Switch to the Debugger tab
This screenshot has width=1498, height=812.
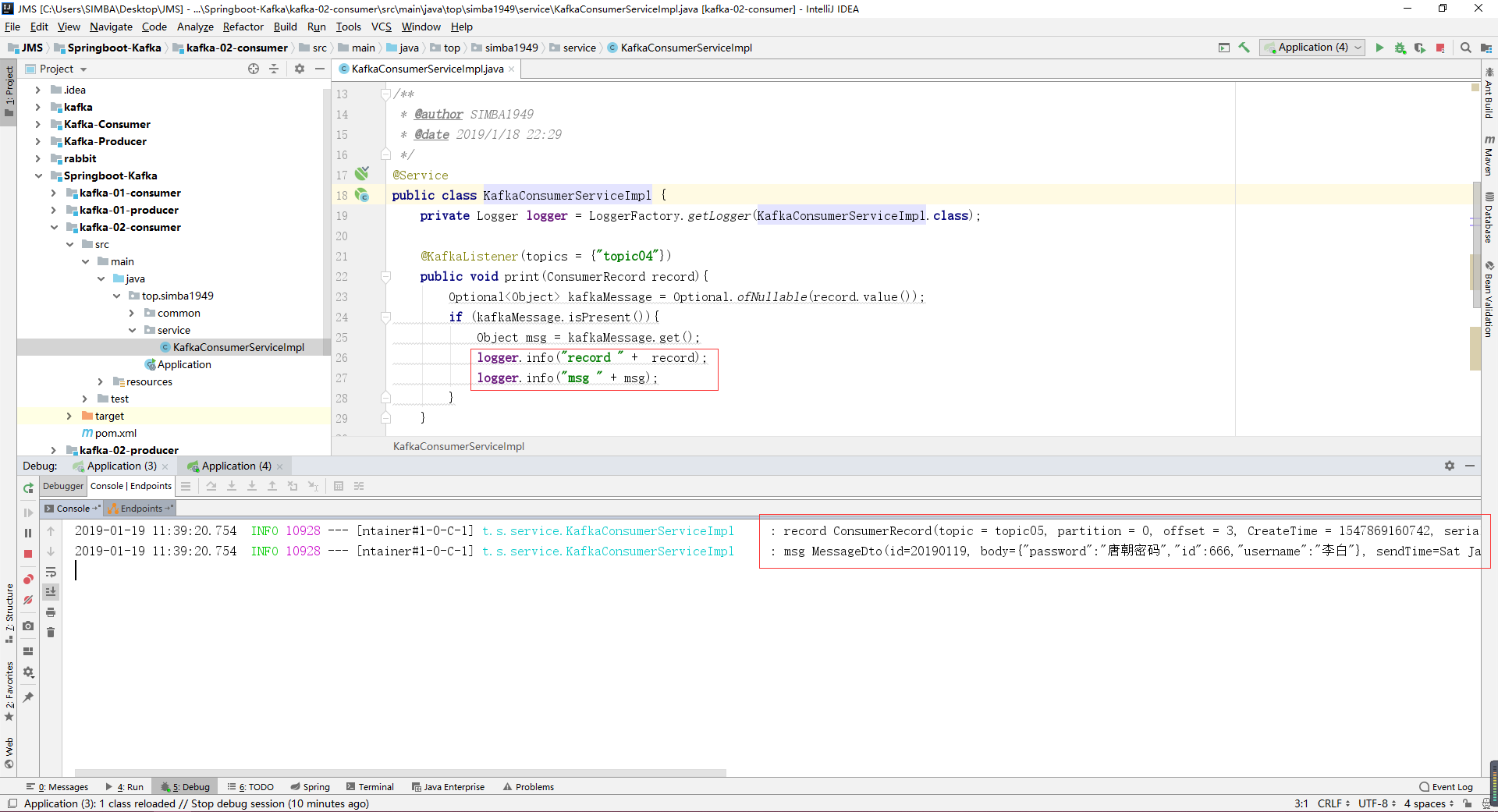[x=63, y=486]
